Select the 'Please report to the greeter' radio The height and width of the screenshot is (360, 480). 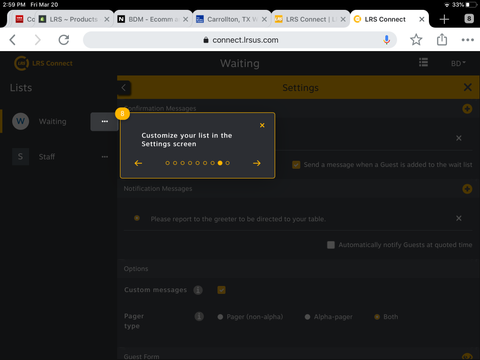click(x=137, y=218)
